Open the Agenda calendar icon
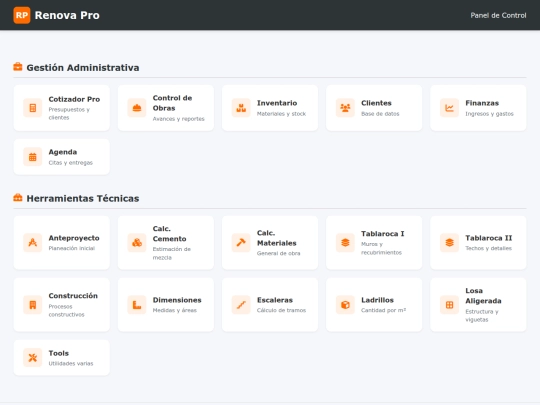 [33, 157]
